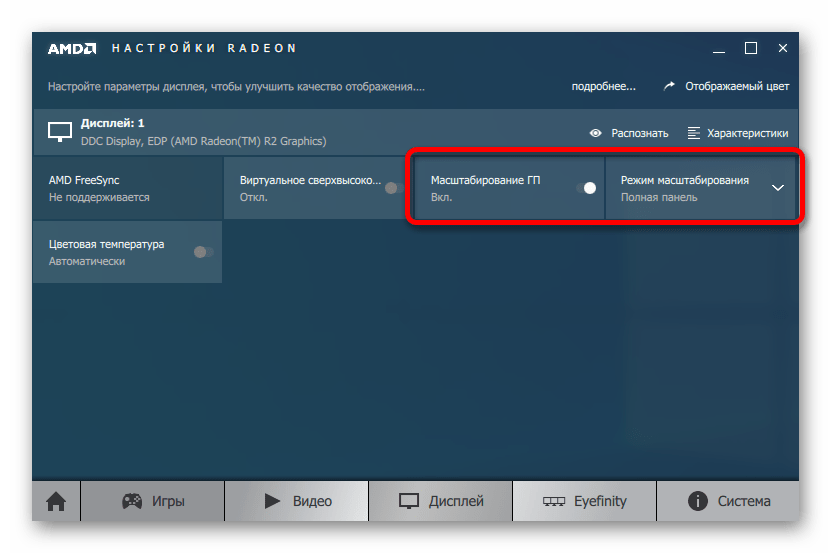Open the Видео tab
831x553 pixels.
click(x=296, y=500)
